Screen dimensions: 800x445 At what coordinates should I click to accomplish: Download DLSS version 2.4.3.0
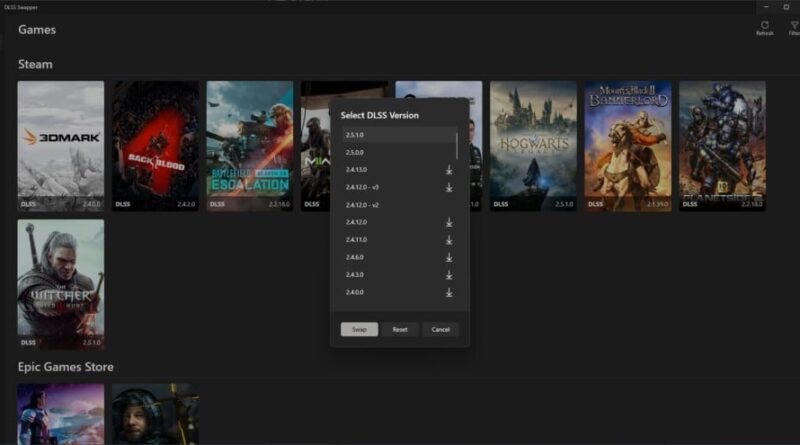449,275
